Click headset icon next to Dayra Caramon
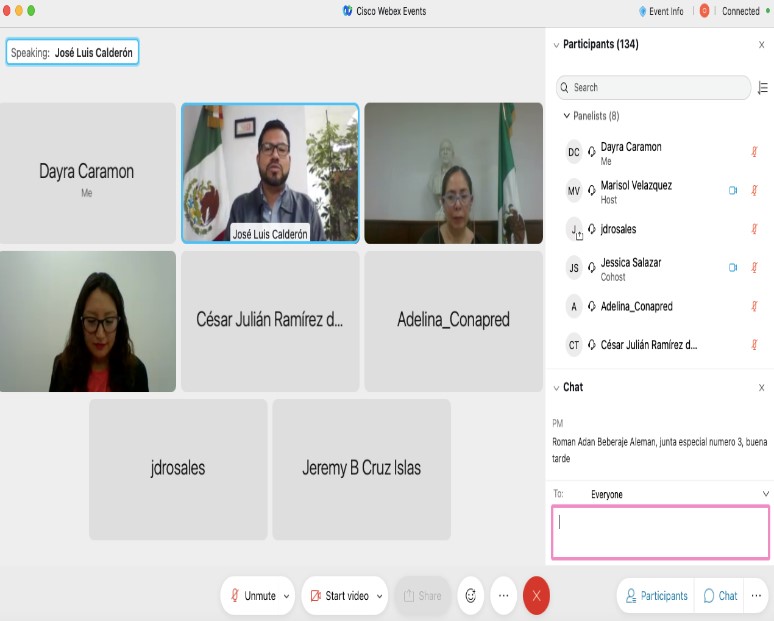 [x=591, y=152]
